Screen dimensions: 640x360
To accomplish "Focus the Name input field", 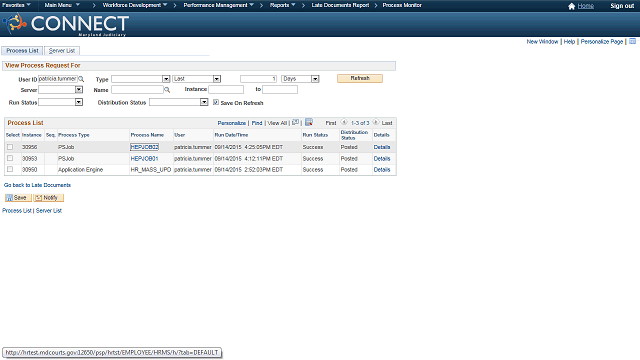I will click(x=137, y=89).
